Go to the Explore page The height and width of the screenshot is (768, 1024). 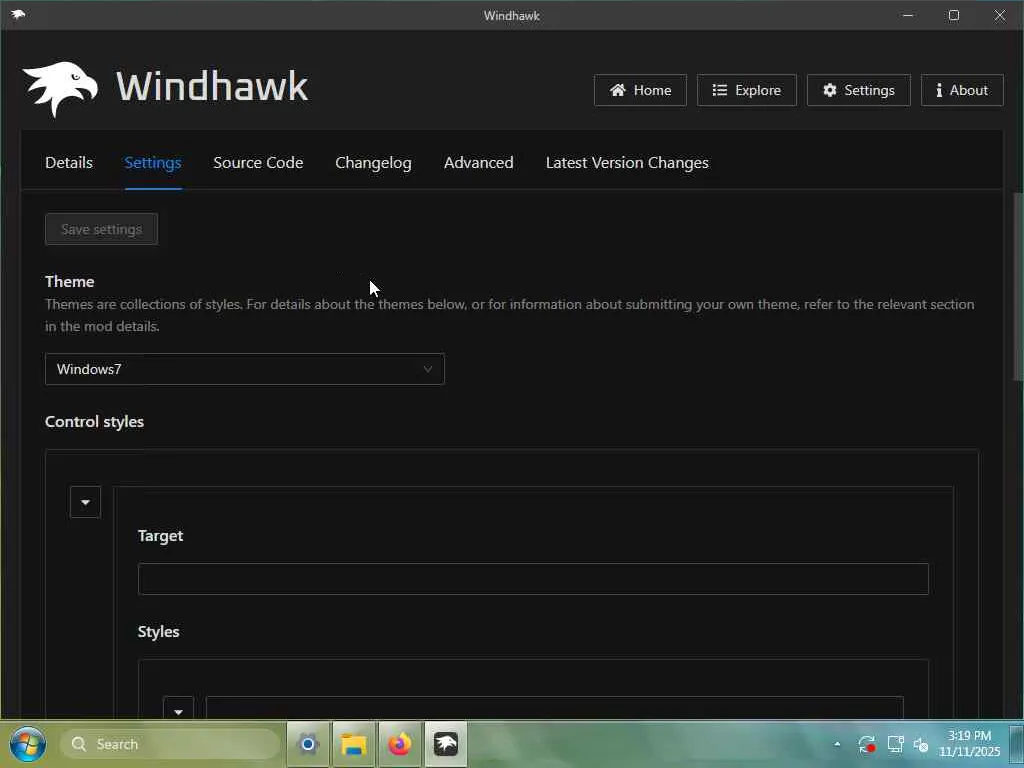coord(746,90)
